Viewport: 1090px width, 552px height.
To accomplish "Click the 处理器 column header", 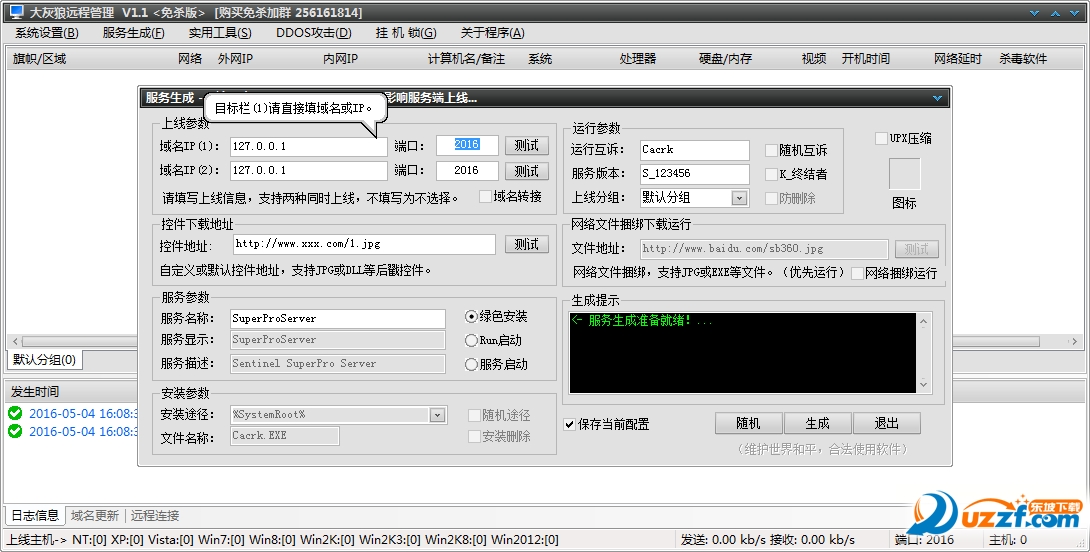I will pyautogui.click(x=637, y=59).
